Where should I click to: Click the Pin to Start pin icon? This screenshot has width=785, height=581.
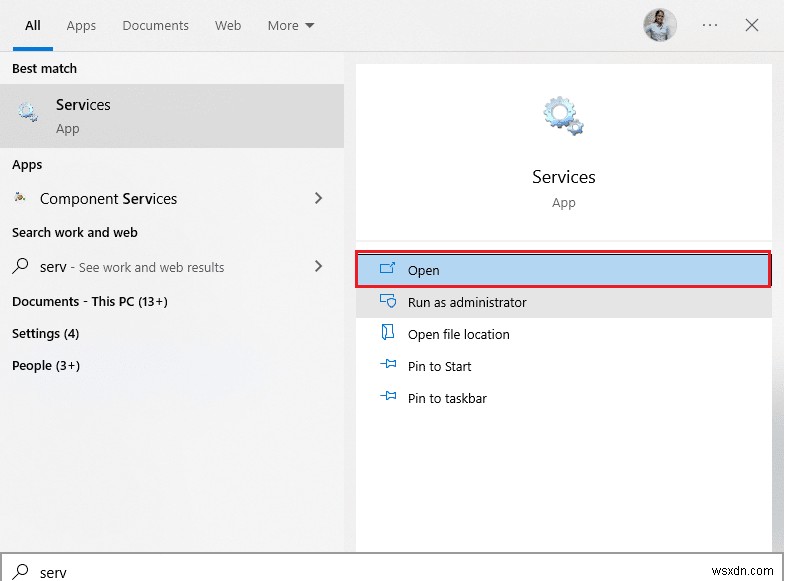point(388,366)
